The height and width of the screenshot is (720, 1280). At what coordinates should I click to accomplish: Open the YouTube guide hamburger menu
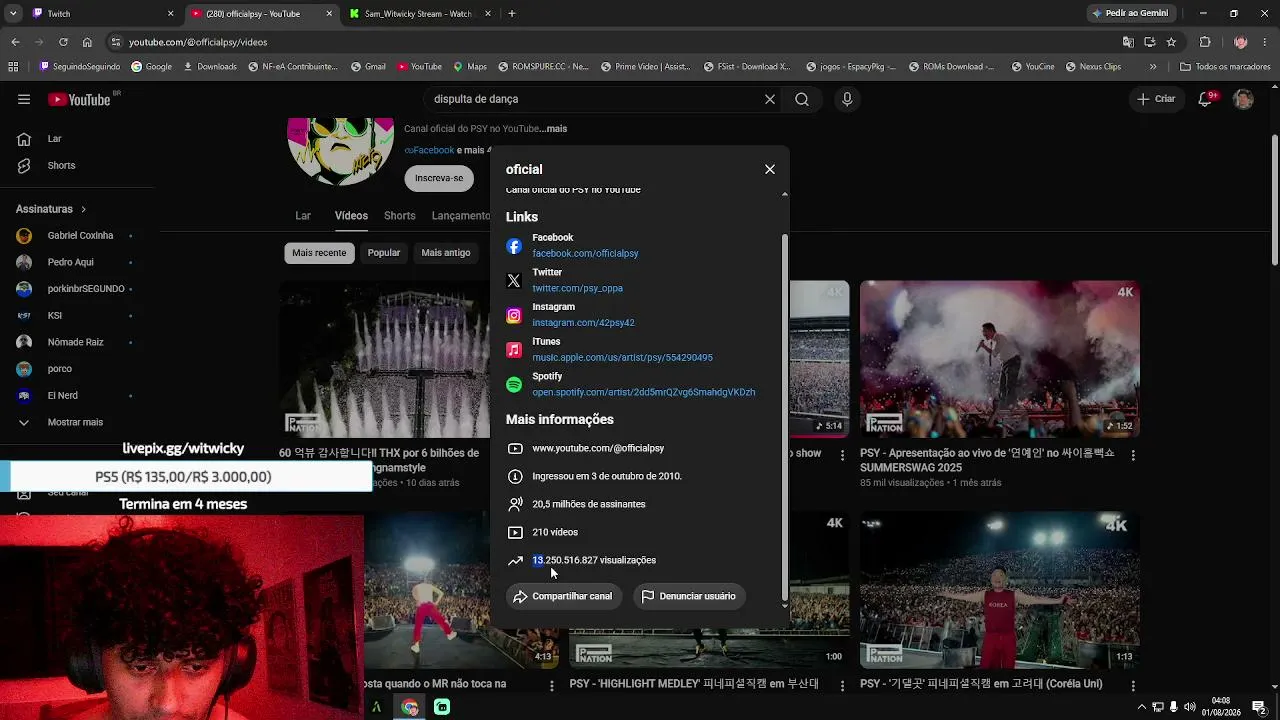[24, 99]
